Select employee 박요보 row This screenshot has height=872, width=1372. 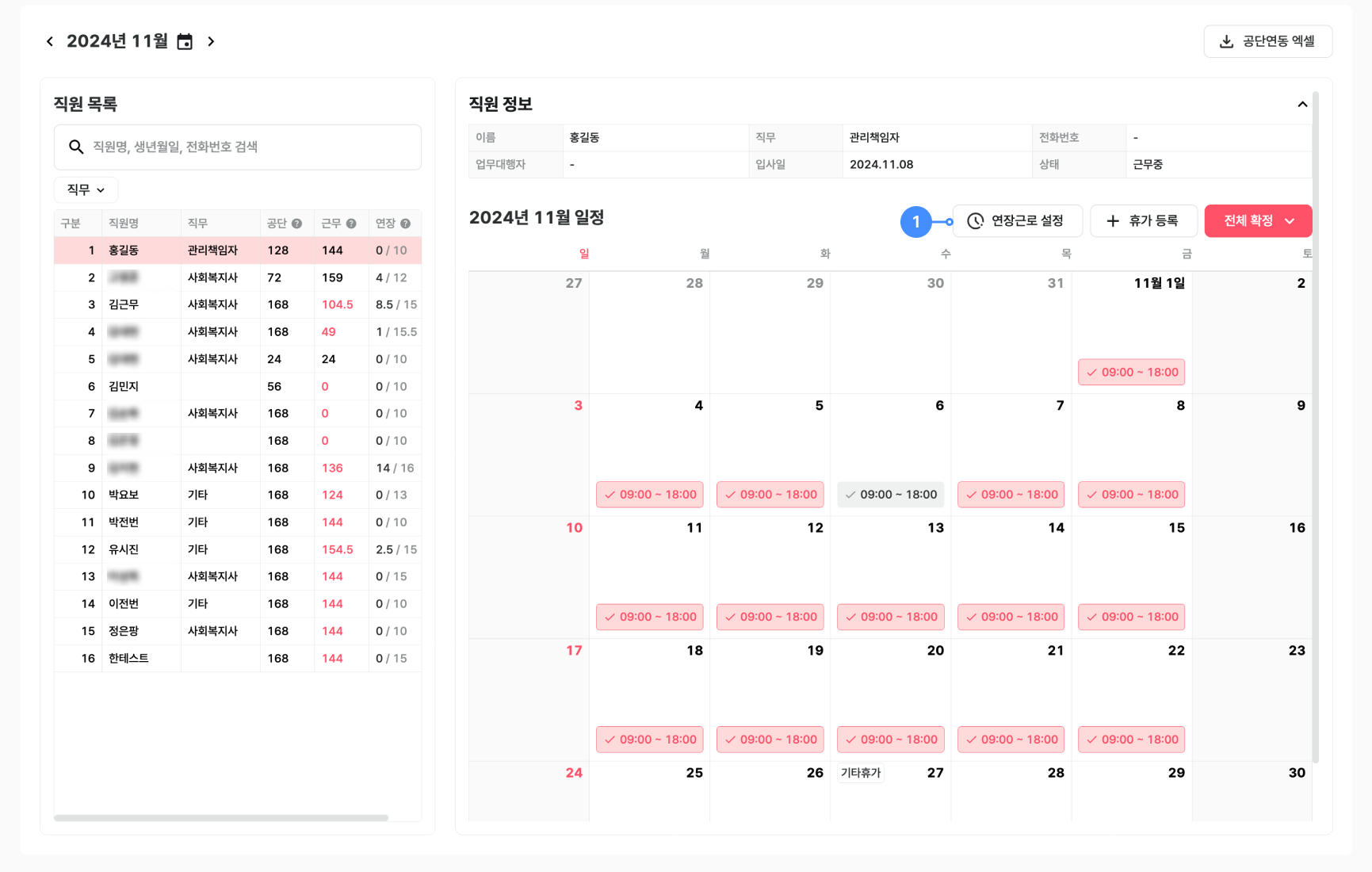[x=124, y=495]
